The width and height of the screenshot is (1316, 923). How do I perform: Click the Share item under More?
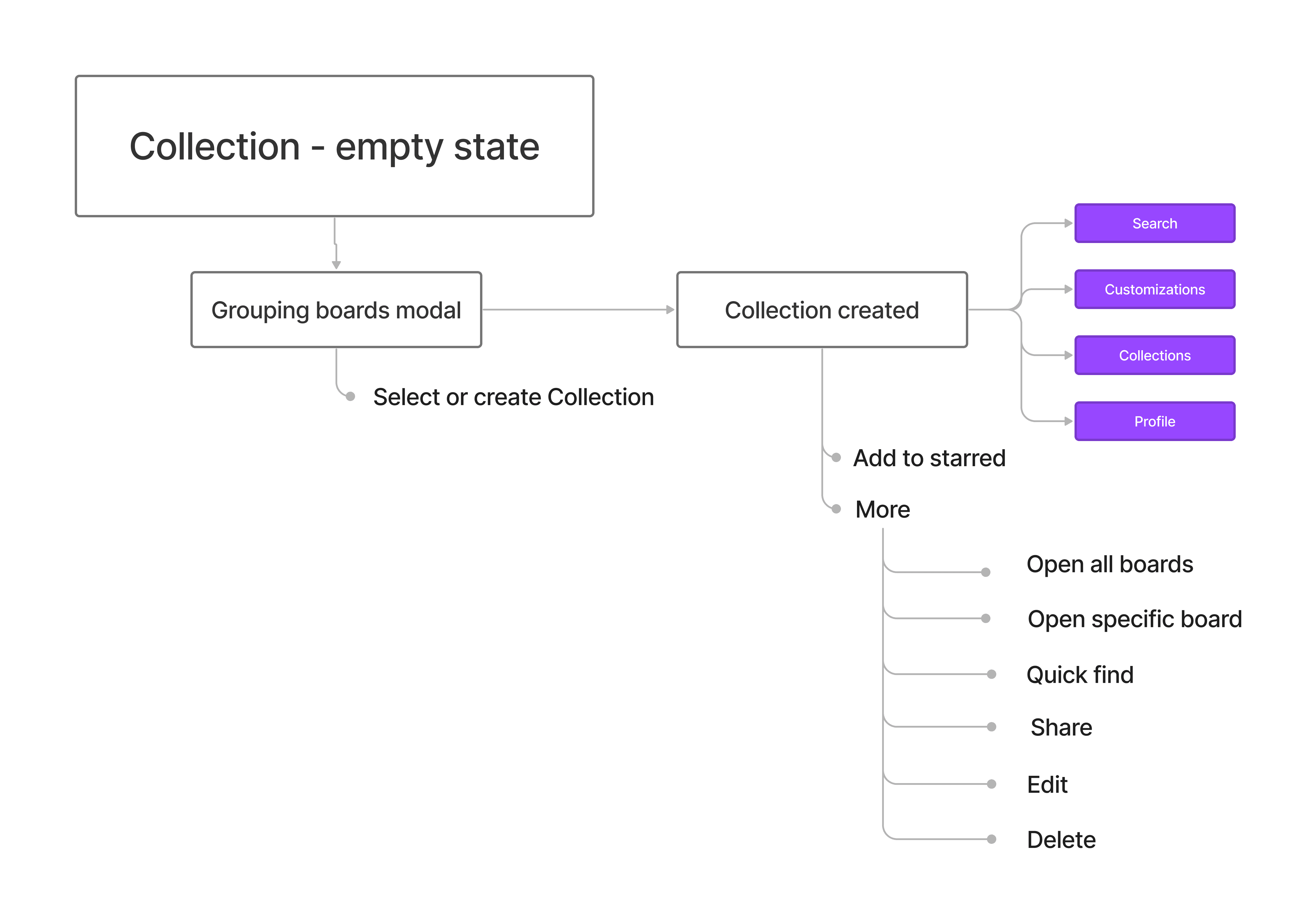point(1061,727)
